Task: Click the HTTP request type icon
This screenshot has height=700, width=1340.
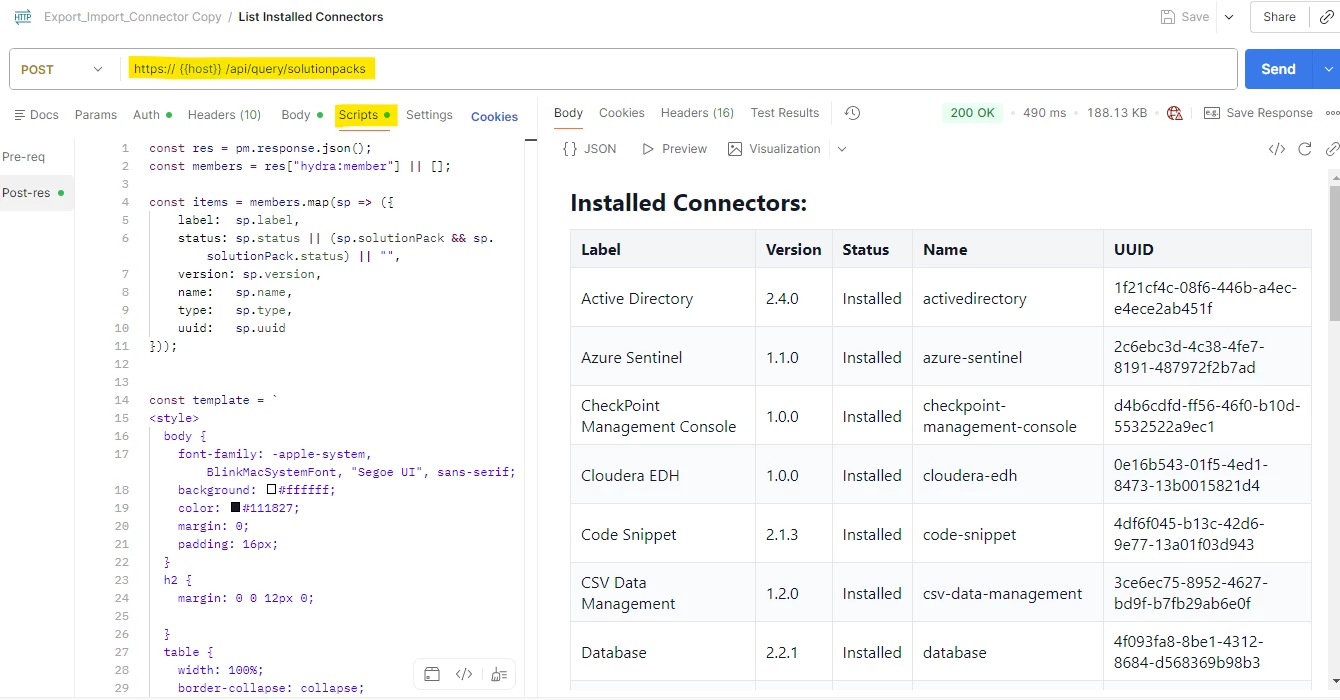Action: (x=23, y=17)
